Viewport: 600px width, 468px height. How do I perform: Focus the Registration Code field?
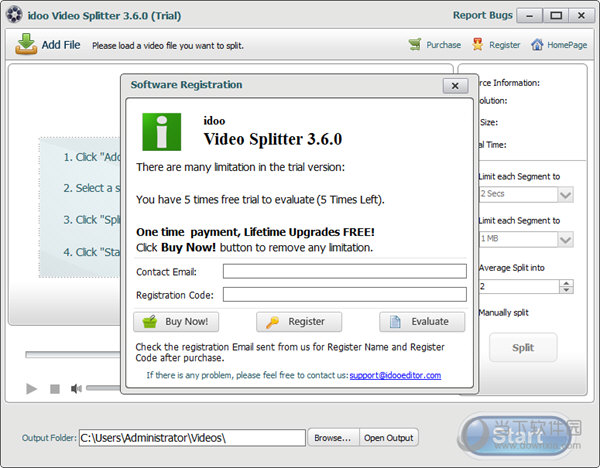pyautogui.click(x=344, y=295)
